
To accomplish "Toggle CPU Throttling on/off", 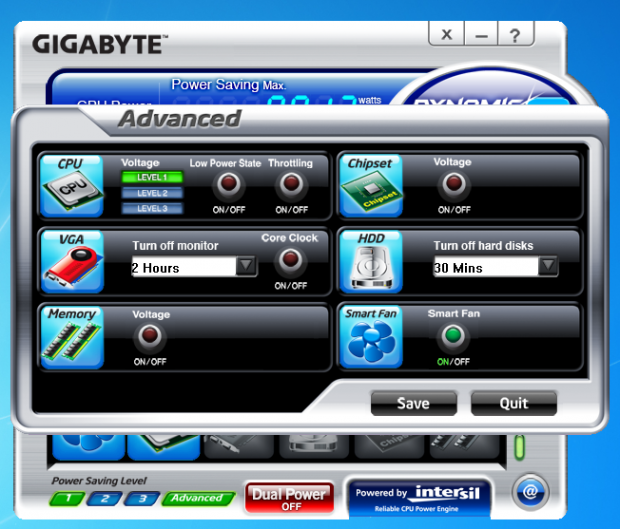I will click(x=291, y=184).
